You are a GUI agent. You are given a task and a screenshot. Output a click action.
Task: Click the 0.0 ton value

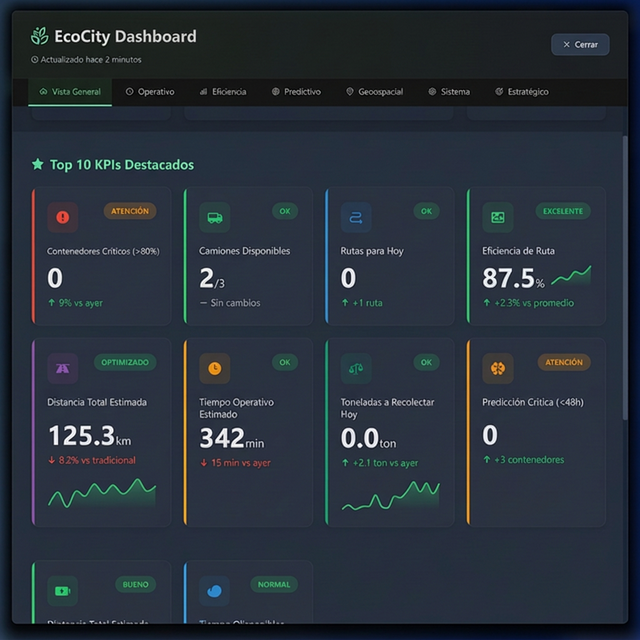(368, 438)
